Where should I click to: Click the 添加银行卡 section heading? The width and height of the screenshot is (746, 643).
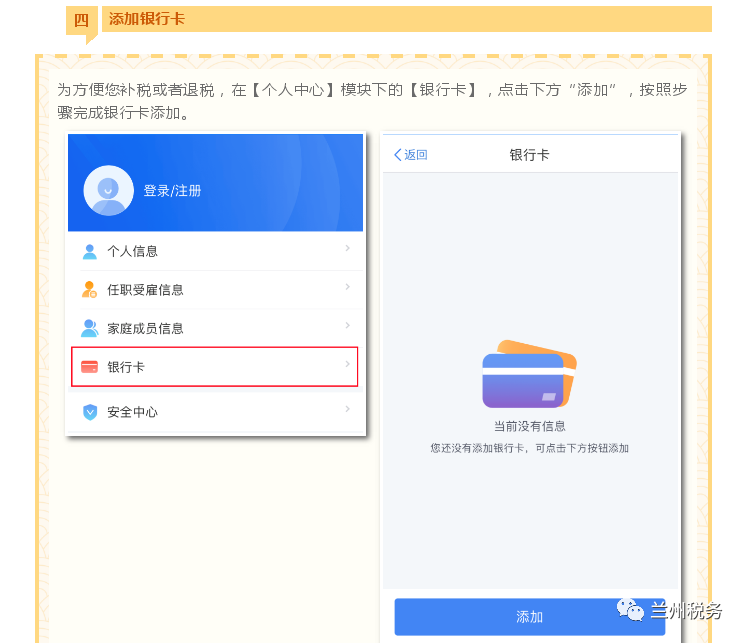pos(147,19)
